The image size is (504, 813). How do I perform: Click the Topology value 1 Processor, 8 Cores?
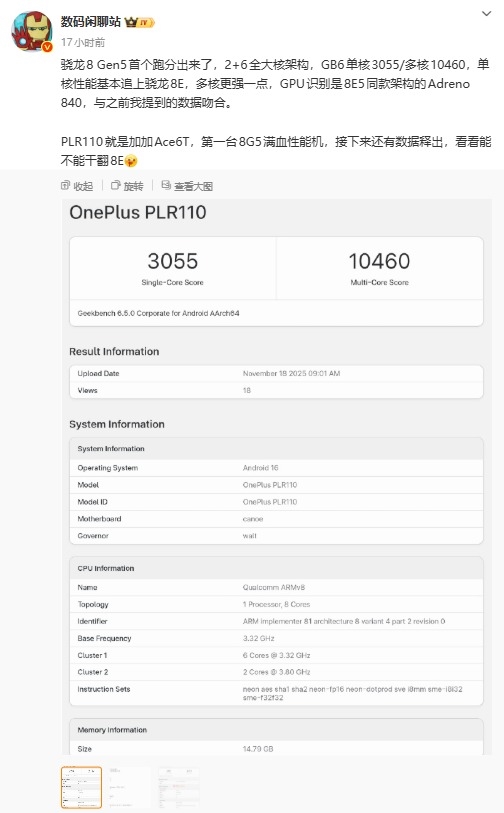tap(276, 605)
